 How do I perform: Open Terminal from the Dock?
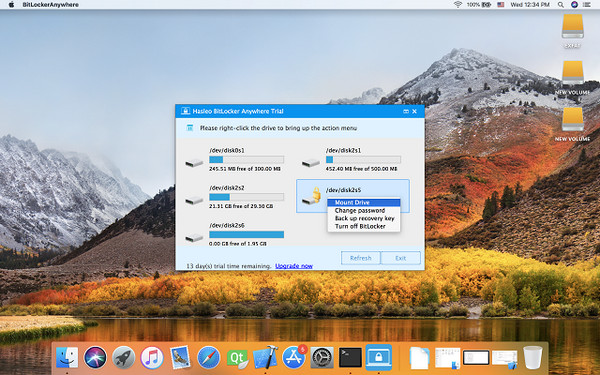point(350,357)
